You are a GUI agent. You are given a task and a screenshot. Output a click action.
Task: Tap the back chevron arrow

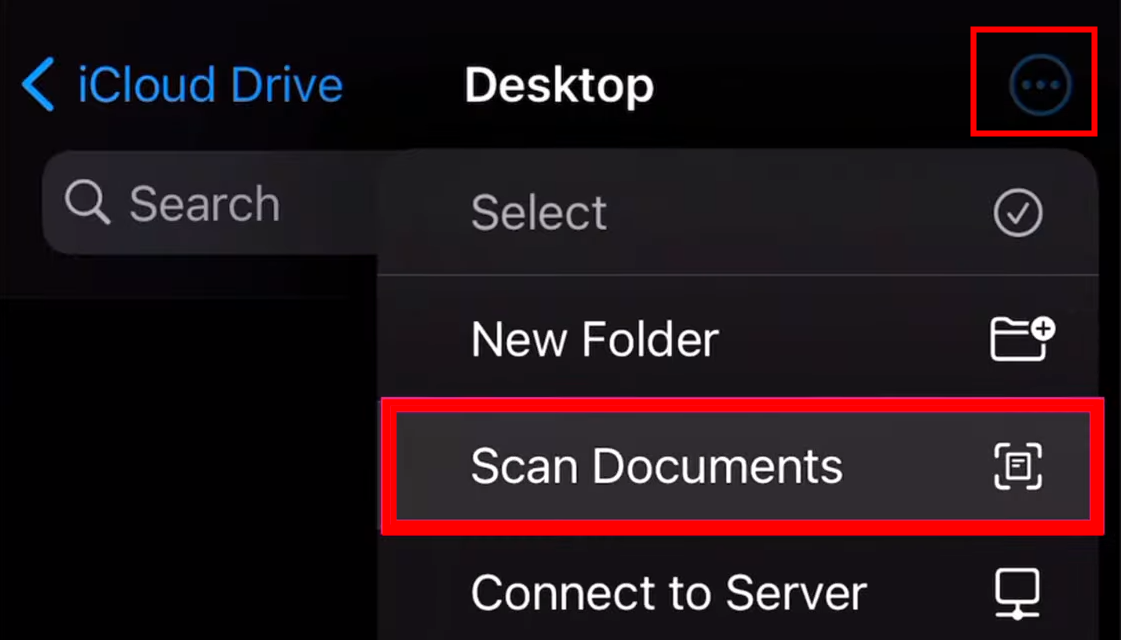click(38, 84)
